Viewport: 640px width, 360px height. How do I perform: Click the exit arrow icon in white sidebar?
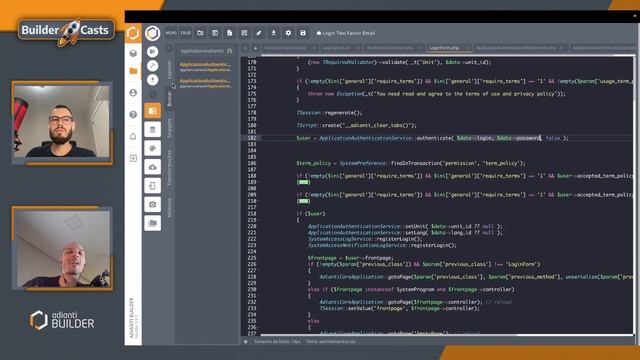[x=133, y=158]
